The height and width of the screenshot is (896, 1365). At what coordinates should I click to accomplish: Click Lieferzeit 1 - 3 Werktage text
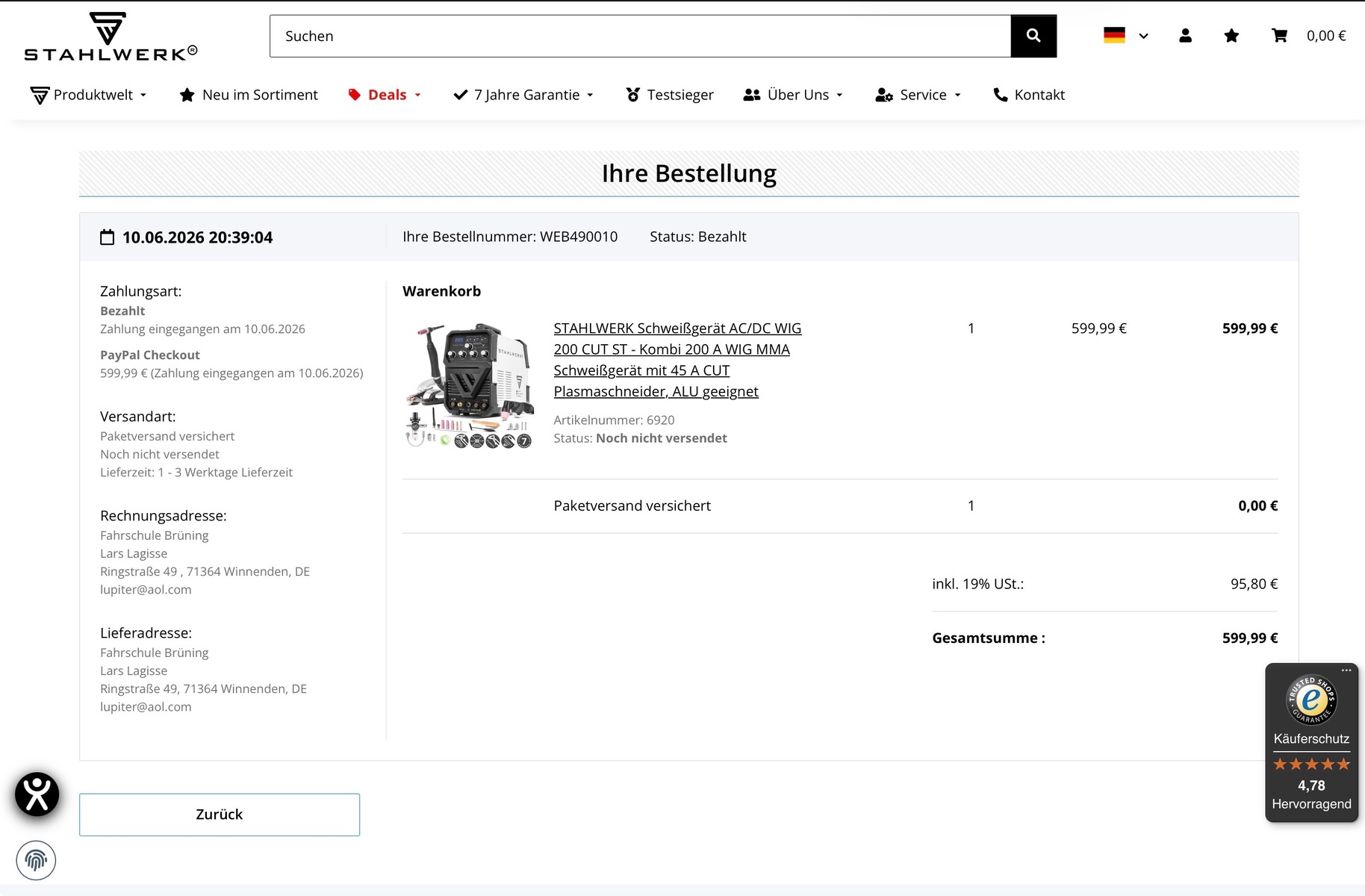pyautogui.click(x=196, y=473)
